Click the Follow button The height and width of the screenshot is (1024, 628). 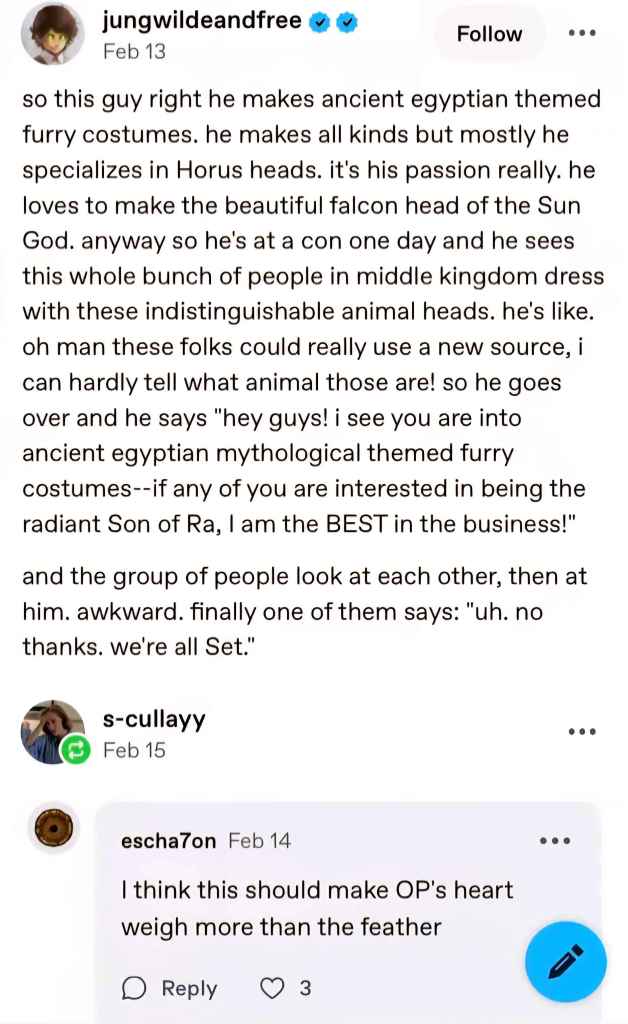pos(489,34)
